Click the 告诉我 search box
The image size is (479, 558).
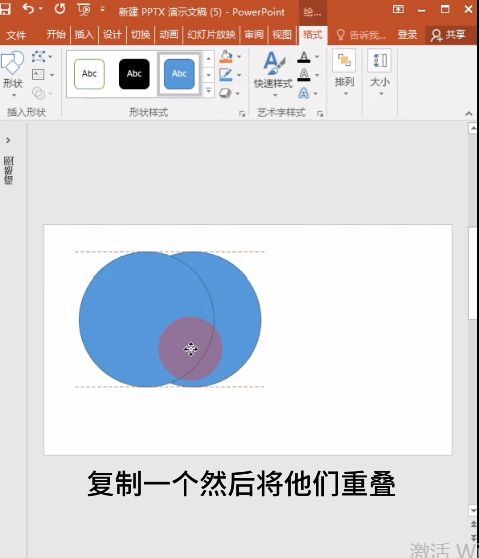[361, 35]
